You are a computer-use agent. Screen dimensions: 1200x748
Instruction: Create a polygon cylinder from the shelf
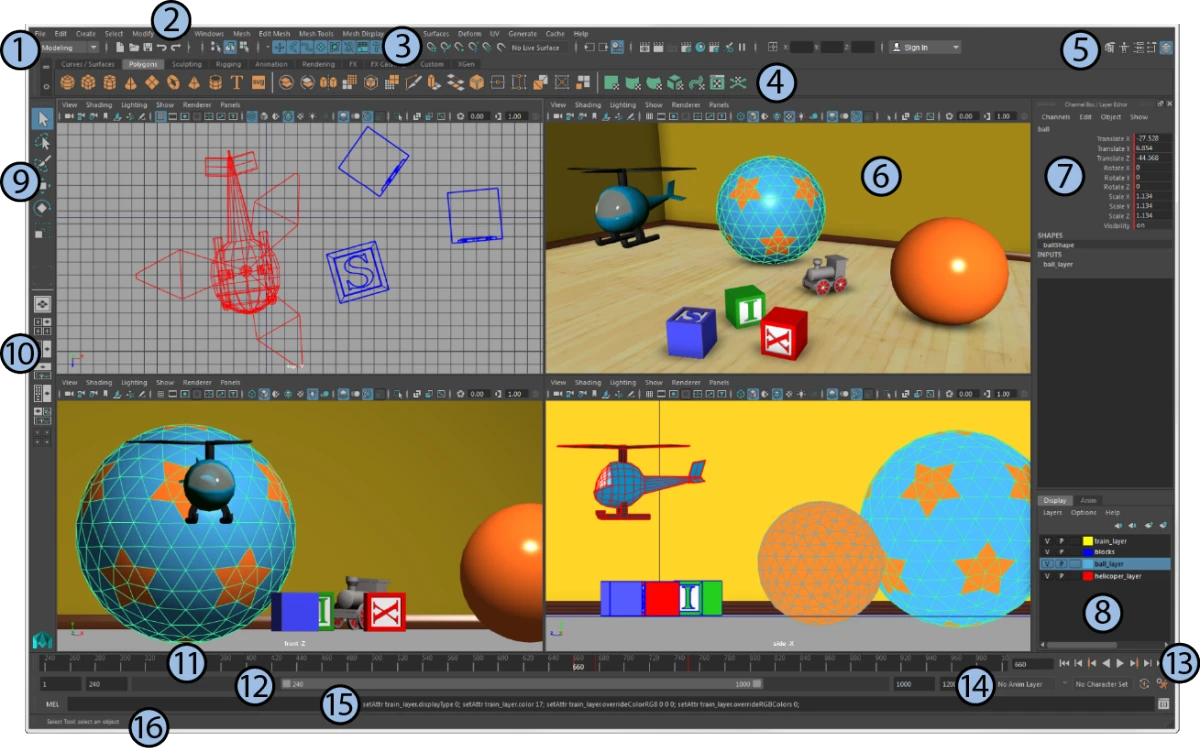pos(110,82)
